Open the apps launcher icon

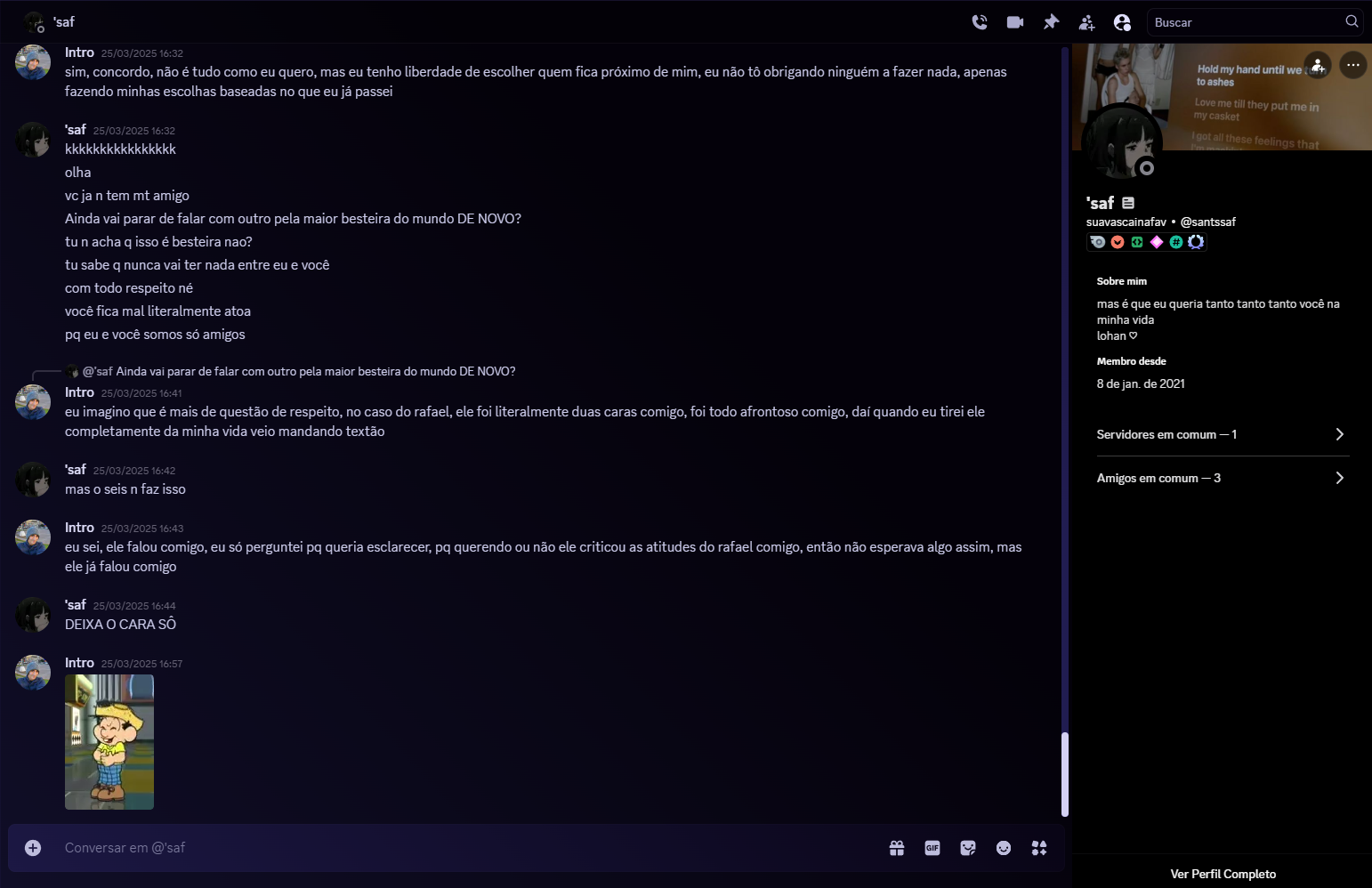click(1039, 848)
